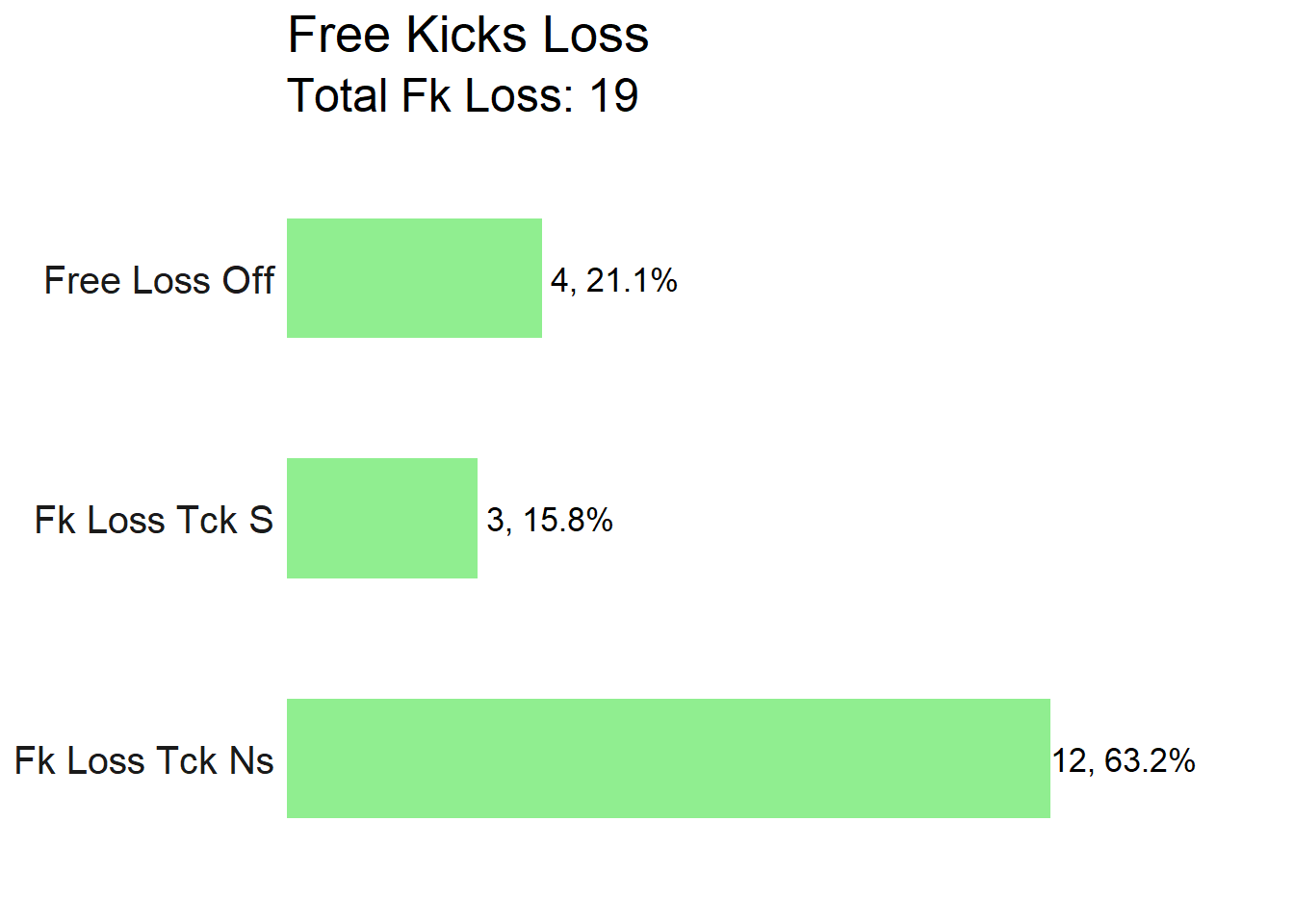Image resolution: width=1294 pixels, height=924 pixels.
Task: Select the green Fk Loss Tck S bar
Action: click(x=382, y=518)
